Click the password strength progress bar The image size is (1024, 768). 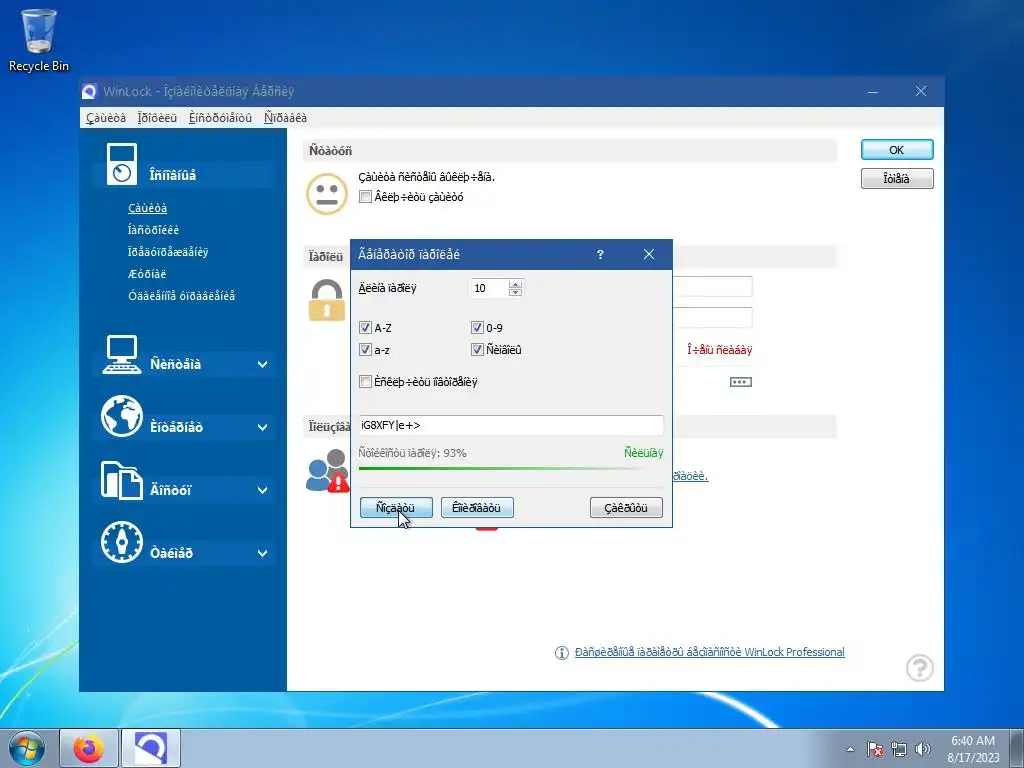pyautogui.click(x=511, y=468)
